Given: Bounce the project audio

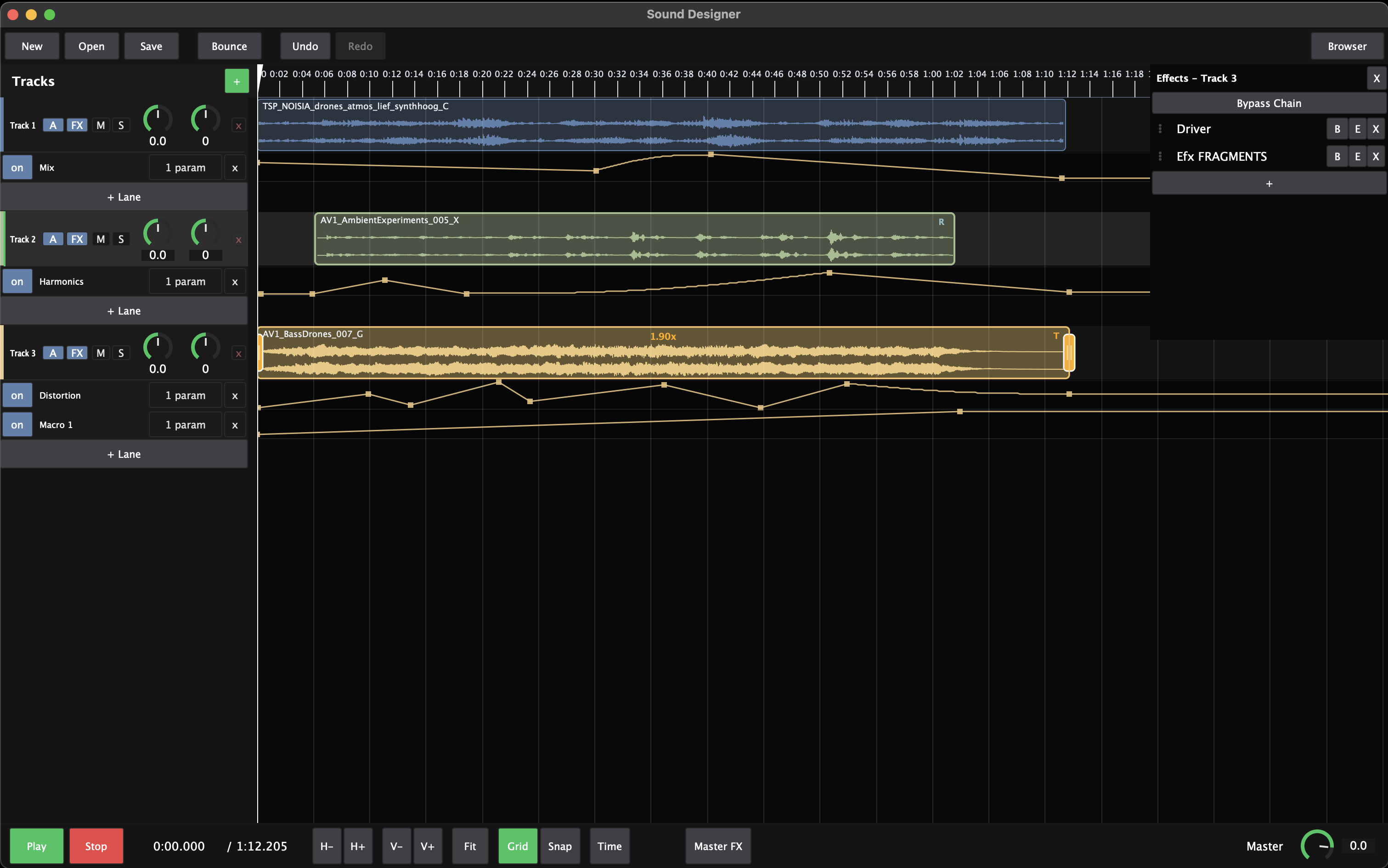Looking at the screenshot, I should pos(229,46).
